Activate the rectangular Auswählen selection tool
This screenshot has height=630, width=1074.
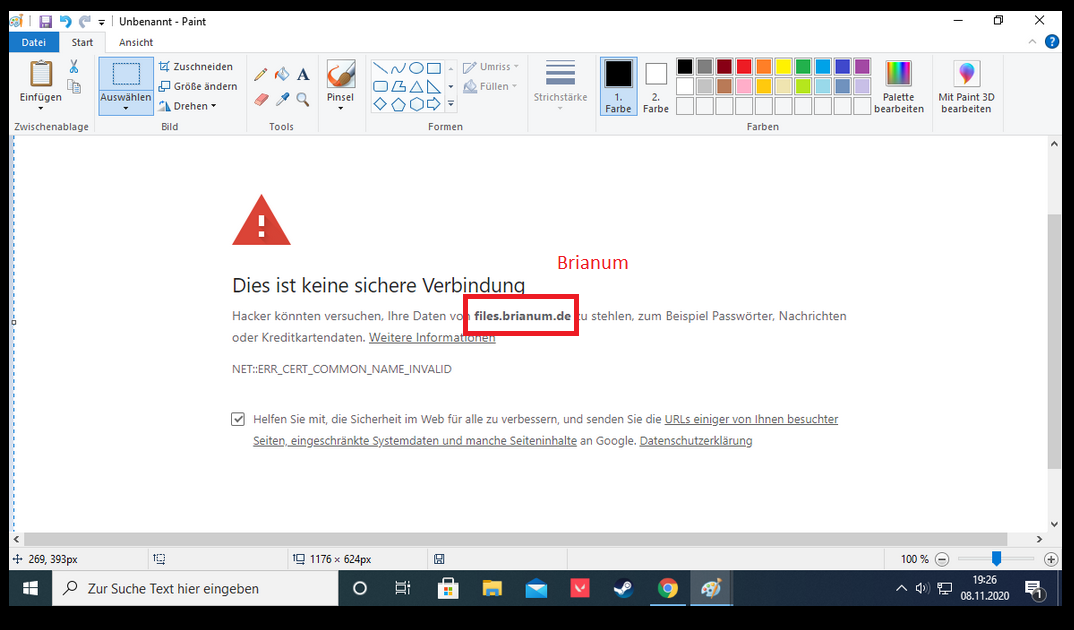point(126,74)
